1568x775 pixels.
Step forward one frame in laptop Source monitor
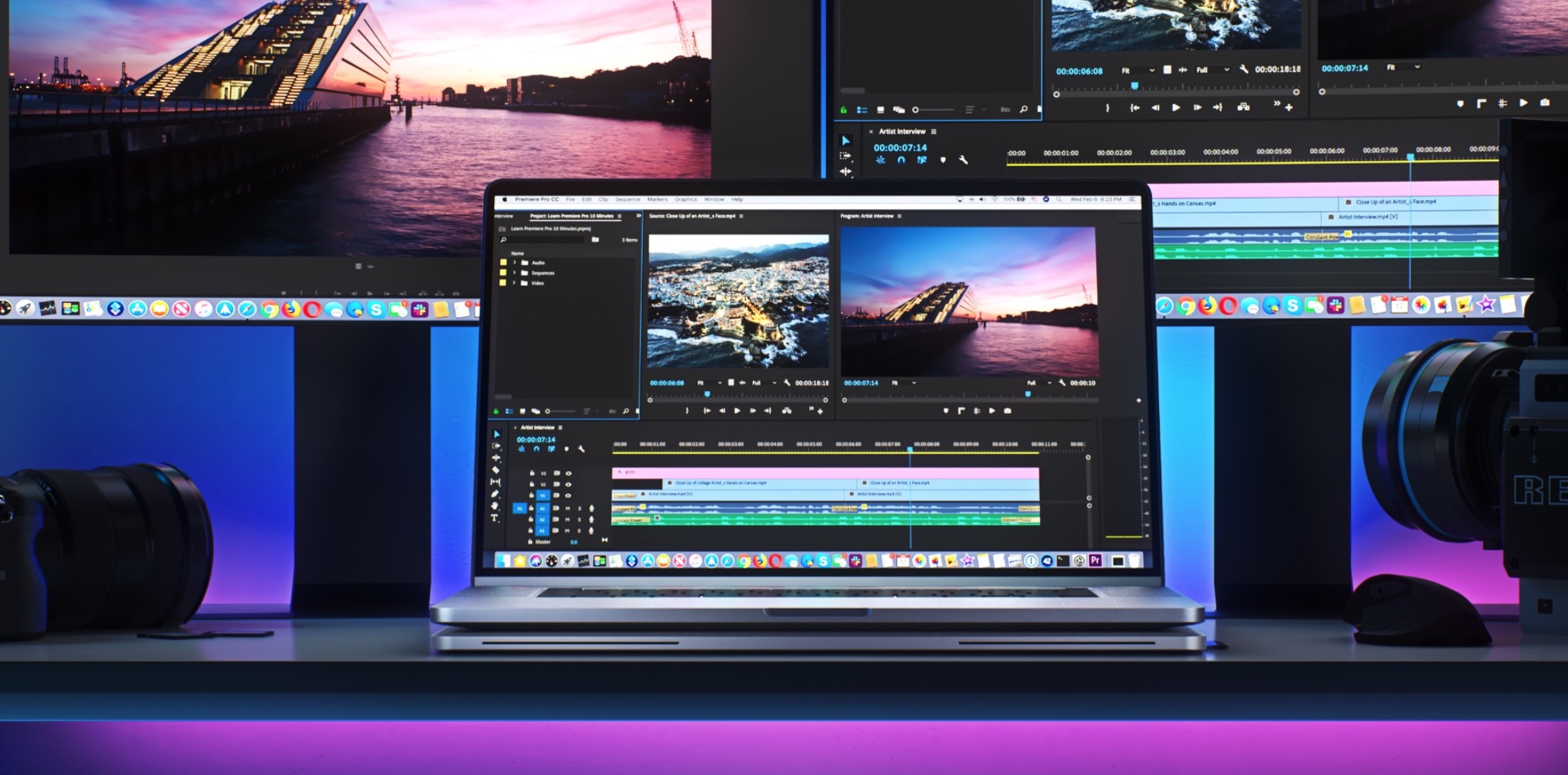pos(752,411)
